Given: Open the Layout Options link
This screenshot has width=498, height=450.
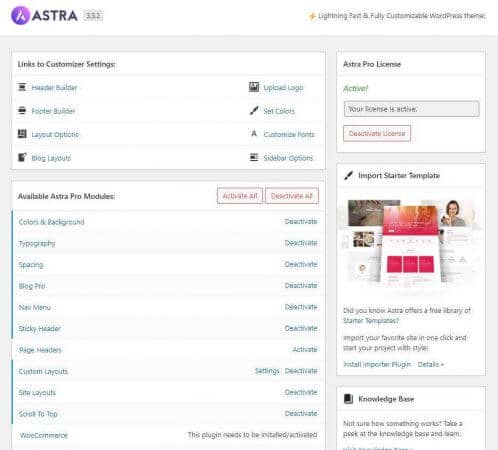Looking at the screenshot, I should click(55, 134).
